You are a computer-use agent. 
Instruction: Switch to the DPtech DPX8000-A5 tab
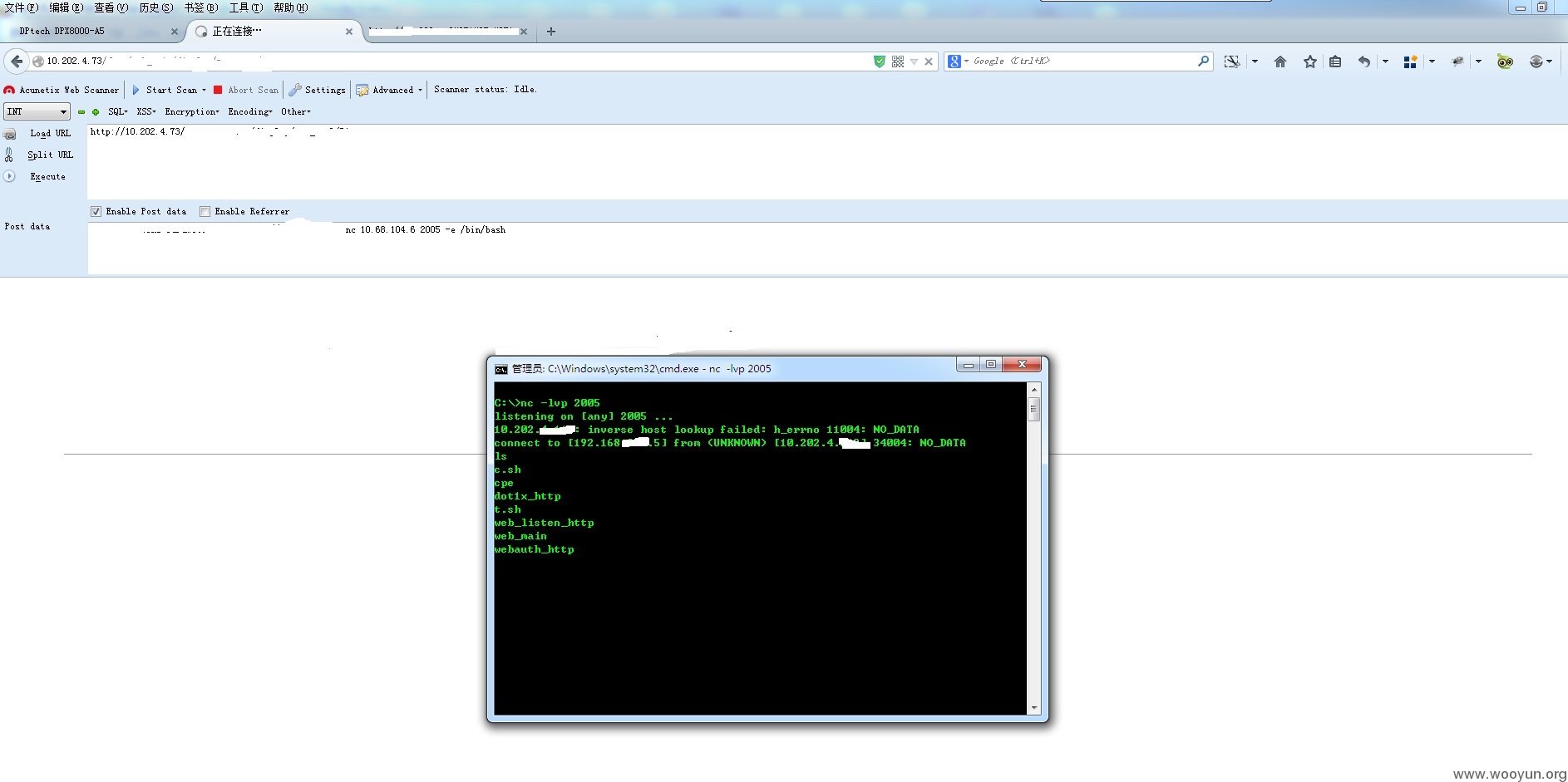[91, 32]
